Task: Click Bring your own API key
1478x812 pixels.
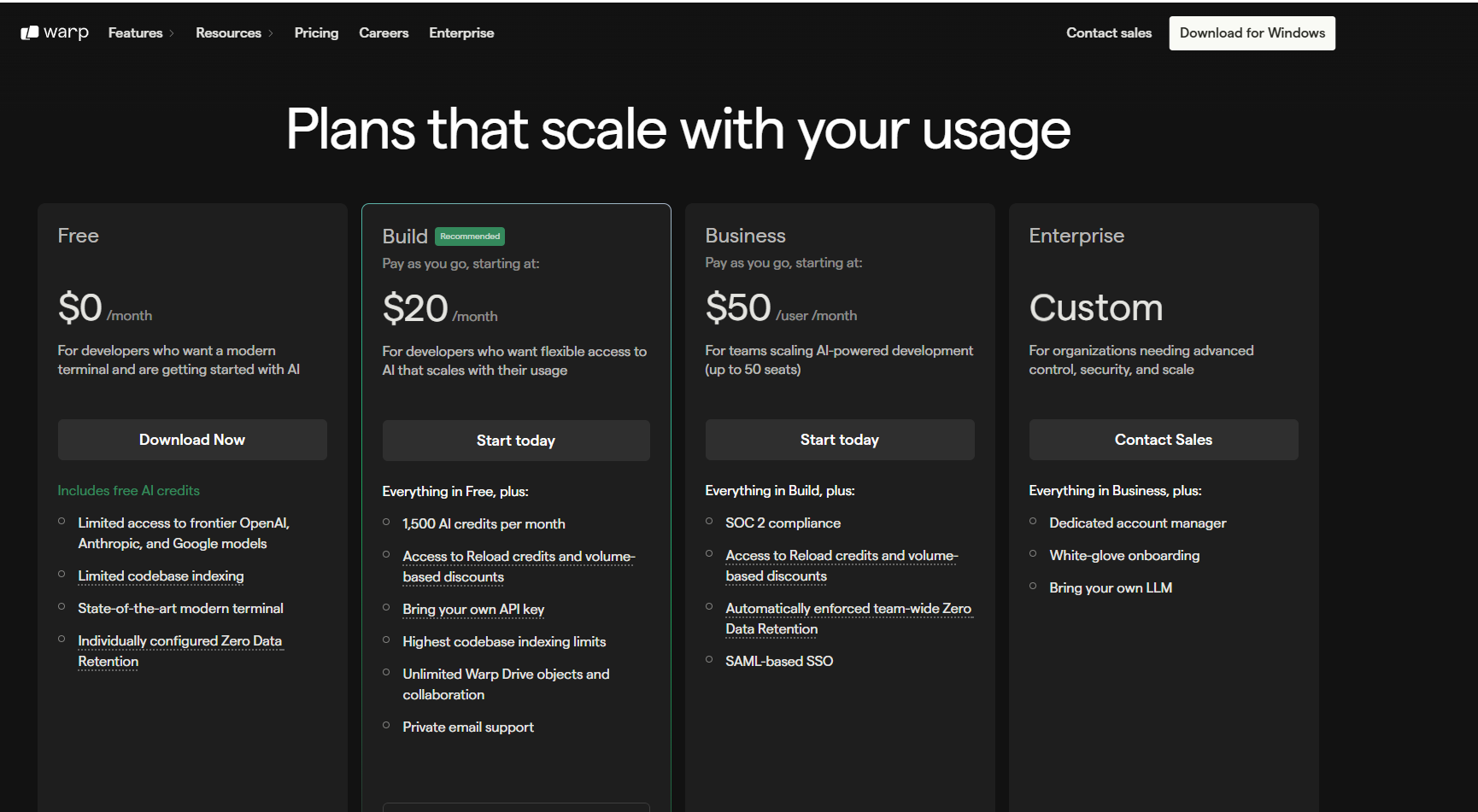Action: pyautogui.click(x=473, y=610)
